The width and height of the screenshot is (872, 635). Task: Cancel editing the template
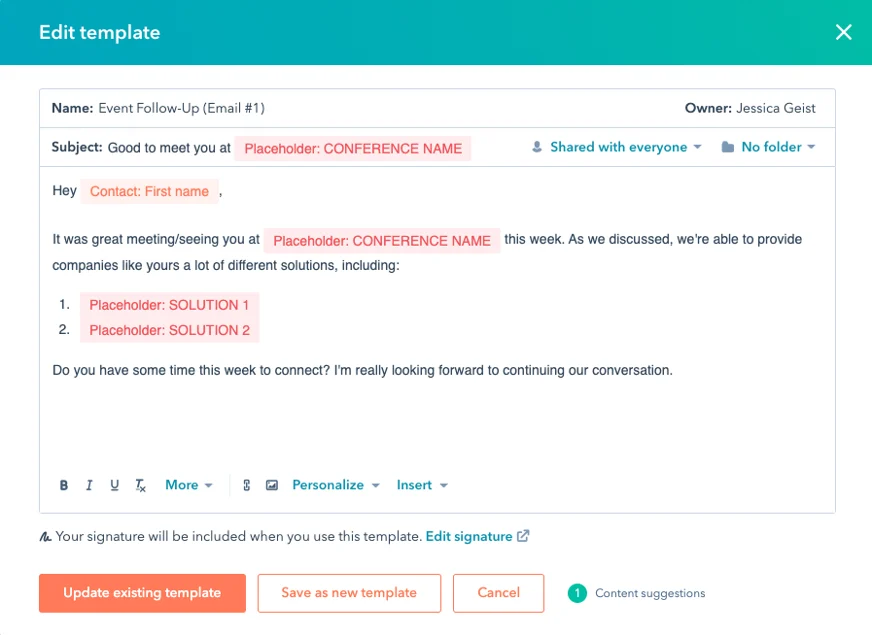point(498,593)
